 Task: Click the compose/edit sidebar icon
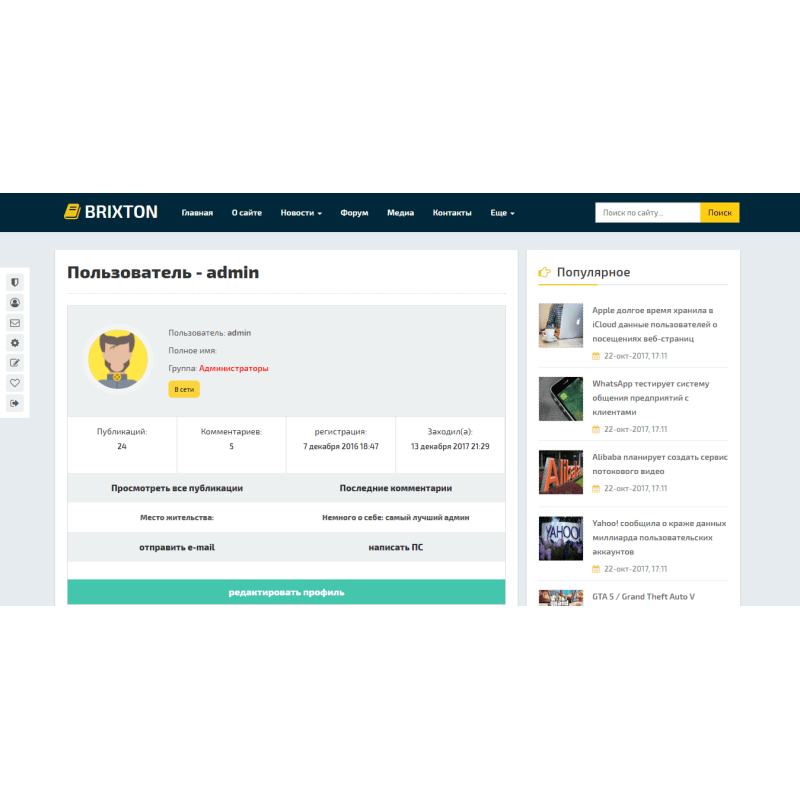pyautogui.click(x=14, y=363)
